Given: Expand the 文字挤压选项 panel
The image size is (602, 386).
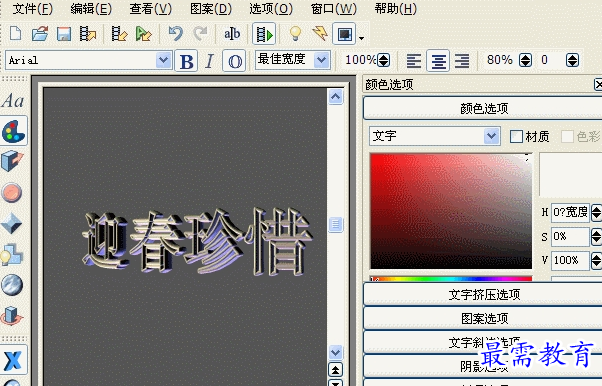Looking at the screenshot, I should point(483,294).
